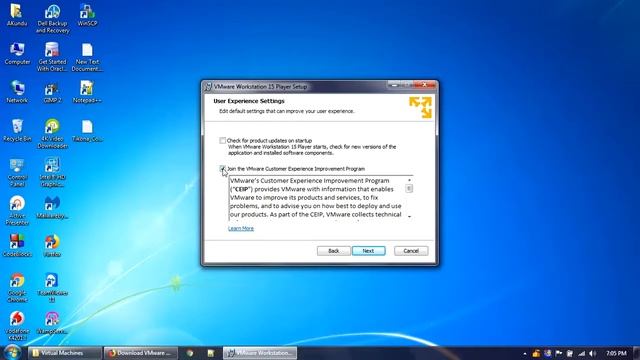Proceed with the Next button

[369, 251]
